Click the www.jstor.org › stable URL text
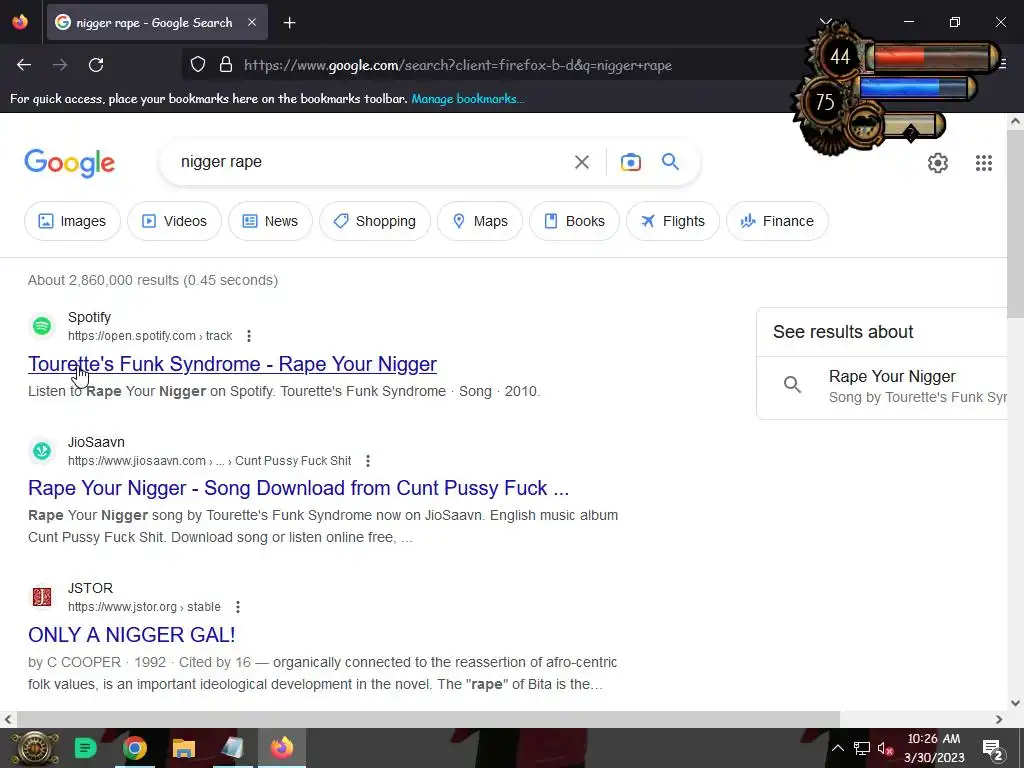The height and width of the screenshot is (768, 1024). (x=144, y=607)
